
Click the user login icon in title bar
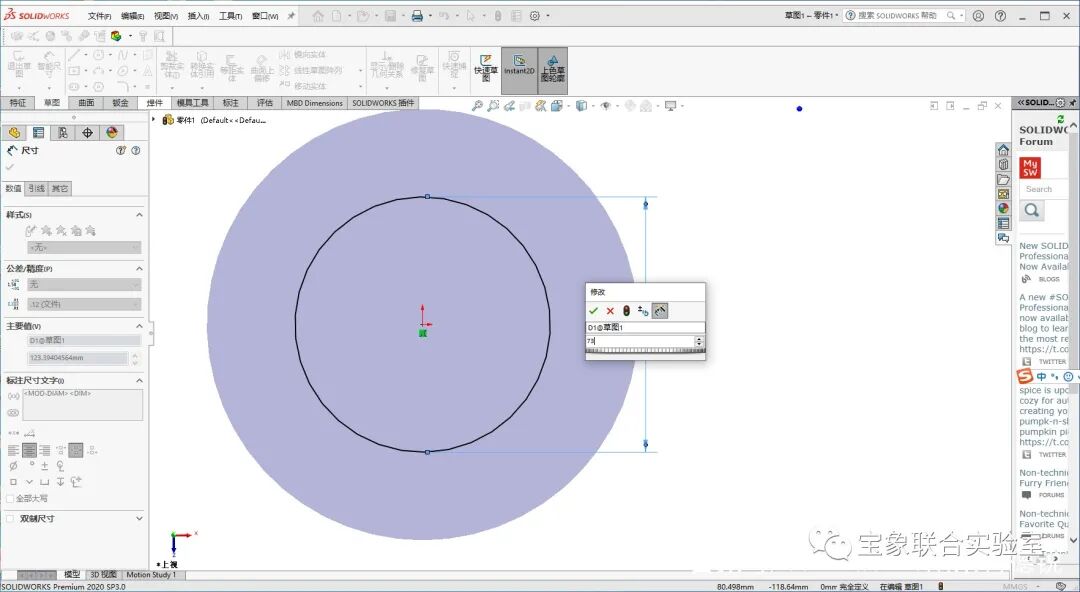(978, 16)
